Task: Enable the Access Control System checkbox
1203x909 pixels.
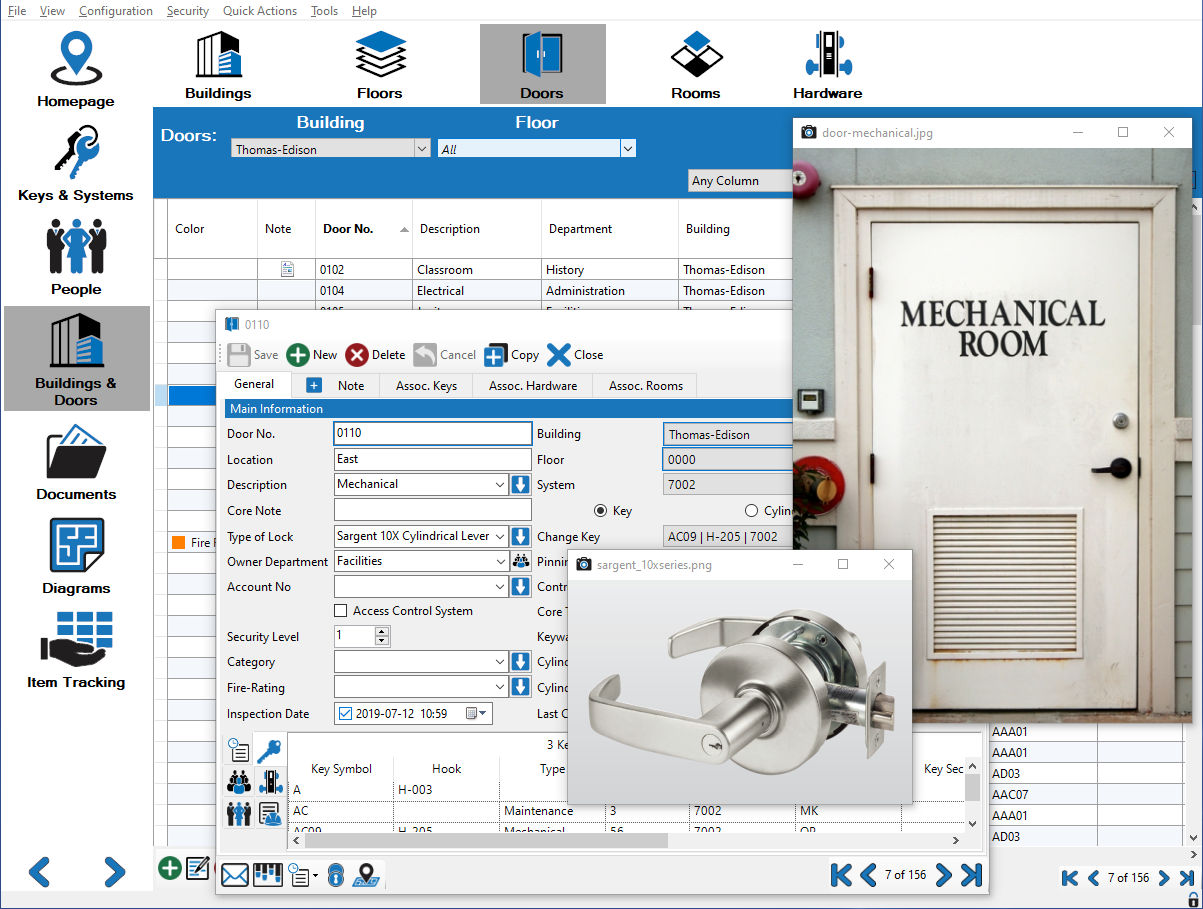Action: tap(341, 611)
